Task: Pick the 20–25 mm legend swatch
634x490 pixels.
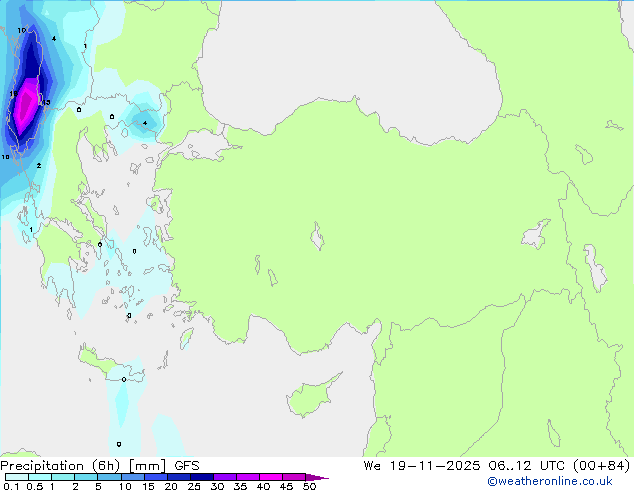Action: tap(178, 477)
